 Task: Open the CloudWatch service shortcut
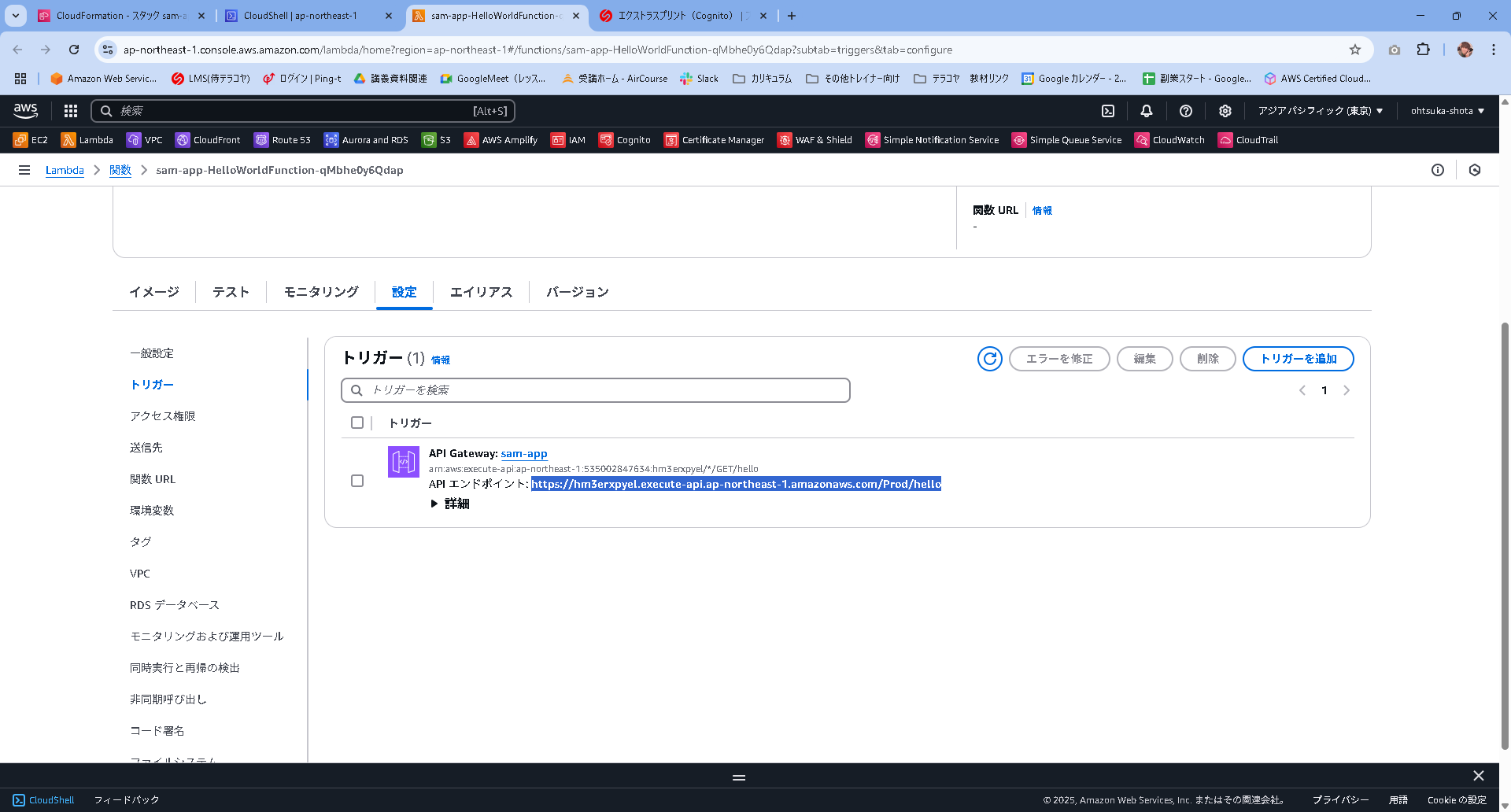click(1170, 139)
